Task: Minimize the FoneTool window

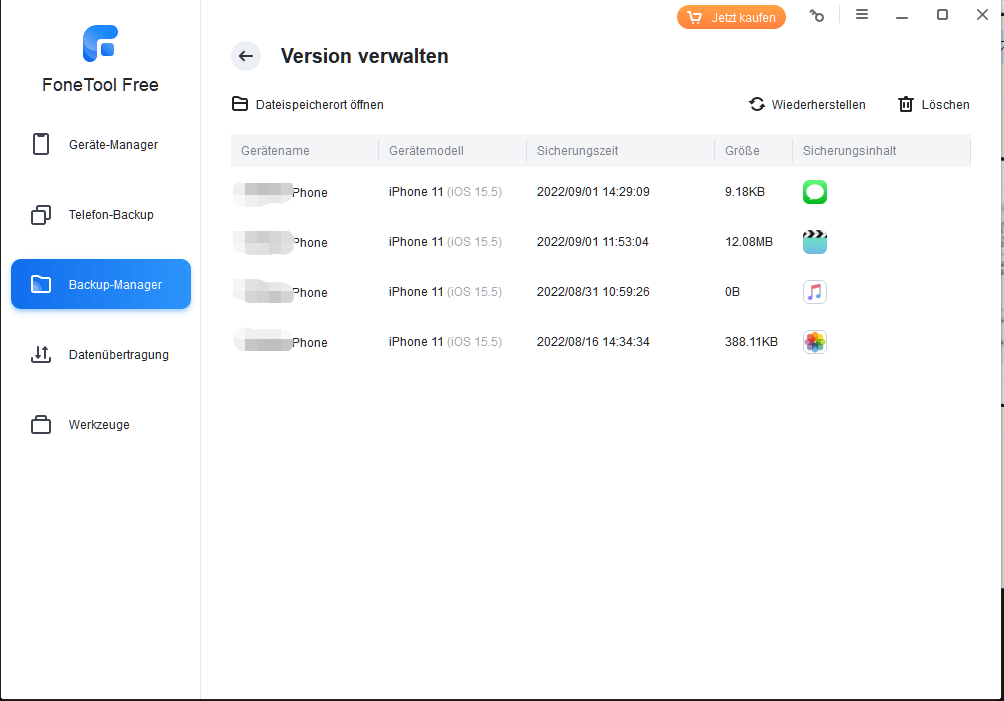Action: (x=902, y=15)
